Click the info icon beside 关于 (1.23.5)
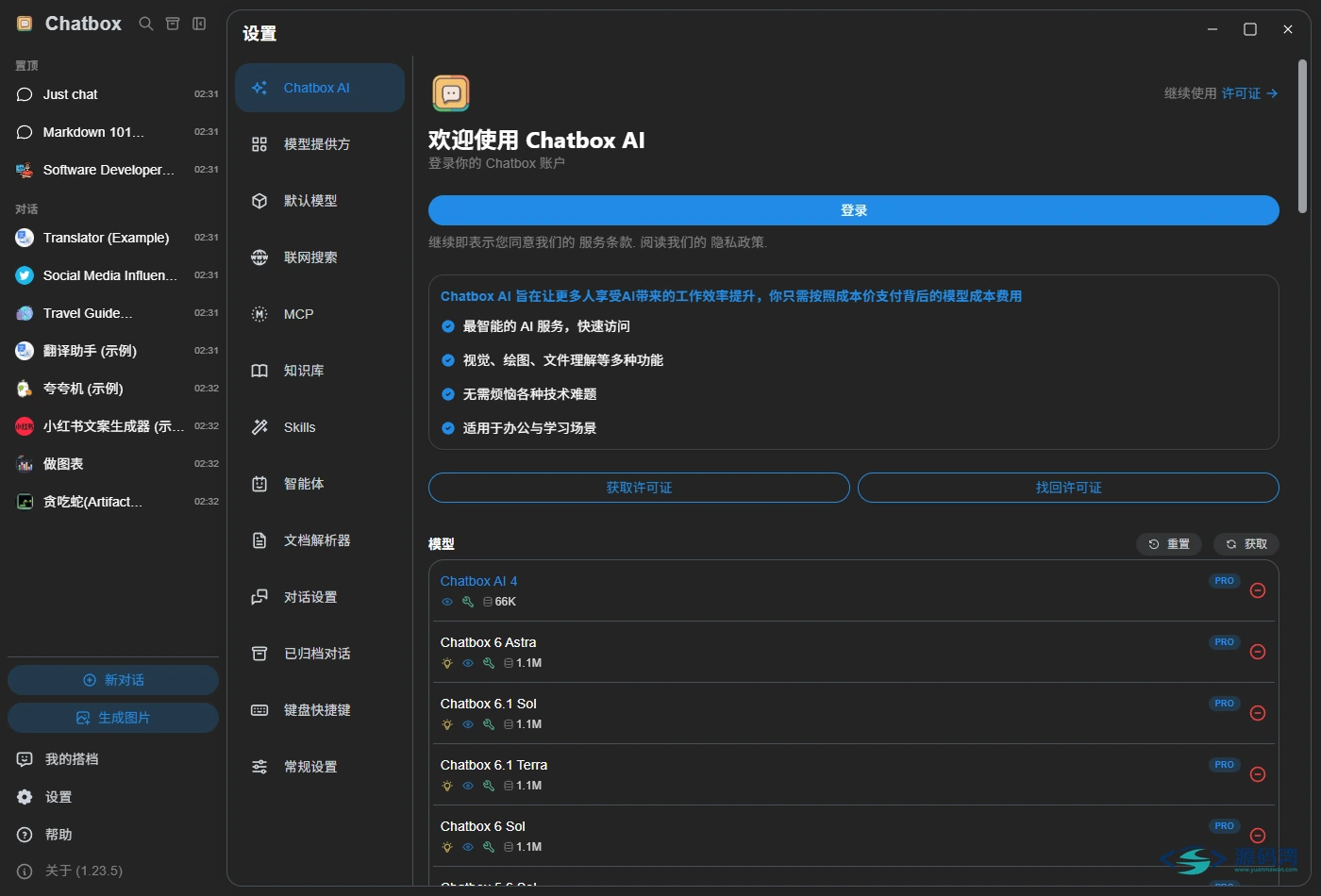The image size is (1321, 896). [25, 871]
